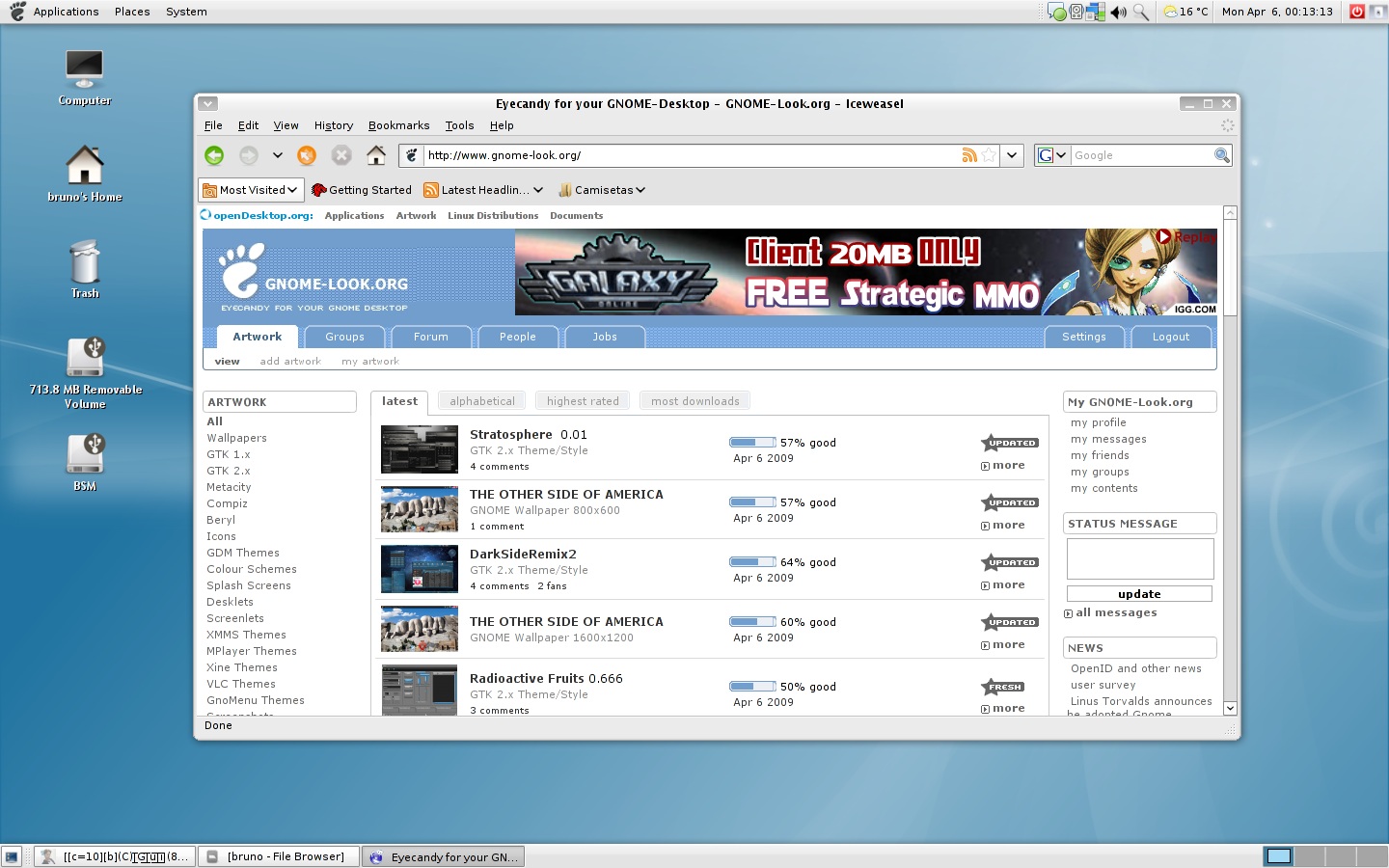Image resolution: width=1389 pixels, height=868 pixels.
Task: Expand the Most Visited bookmarks dropdown
Action: click(251, 190)
